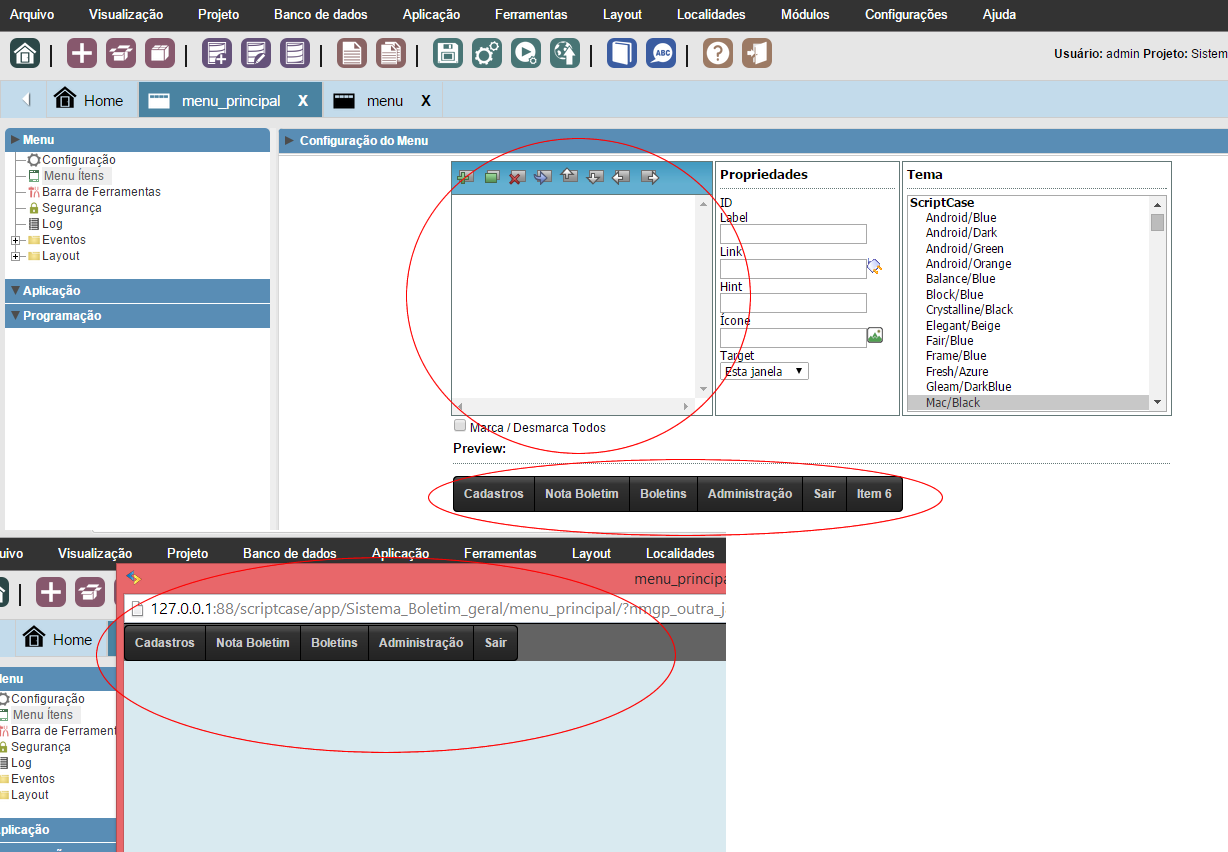Switch to the menu tab
Screen dimensions: 1228x852
pos(384,101)
